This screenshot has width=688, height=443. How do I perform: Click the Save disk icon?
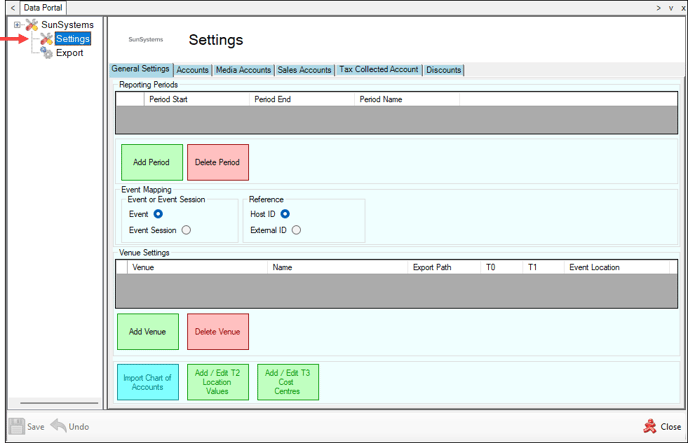tap(17, 426)
